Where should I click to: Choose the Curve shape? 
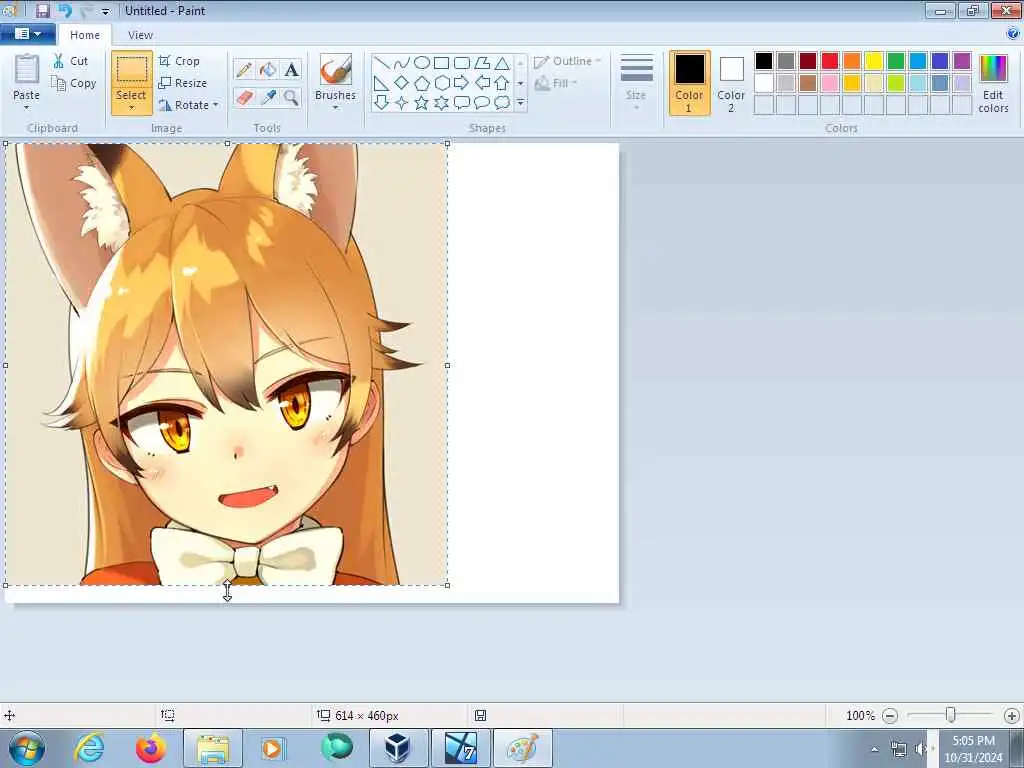click(x=402, y=63)
